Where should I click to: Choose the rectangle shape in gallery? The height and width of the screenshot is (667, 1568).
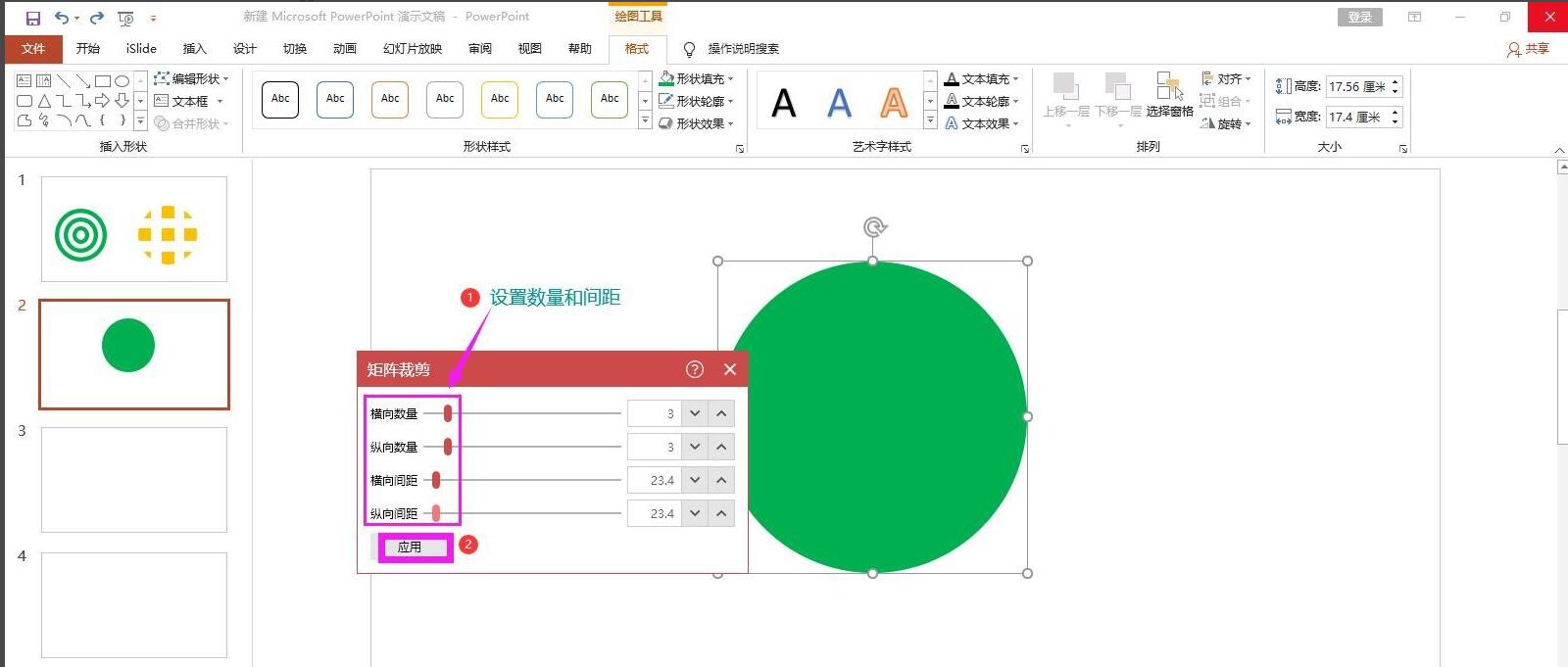coord(103,81)
